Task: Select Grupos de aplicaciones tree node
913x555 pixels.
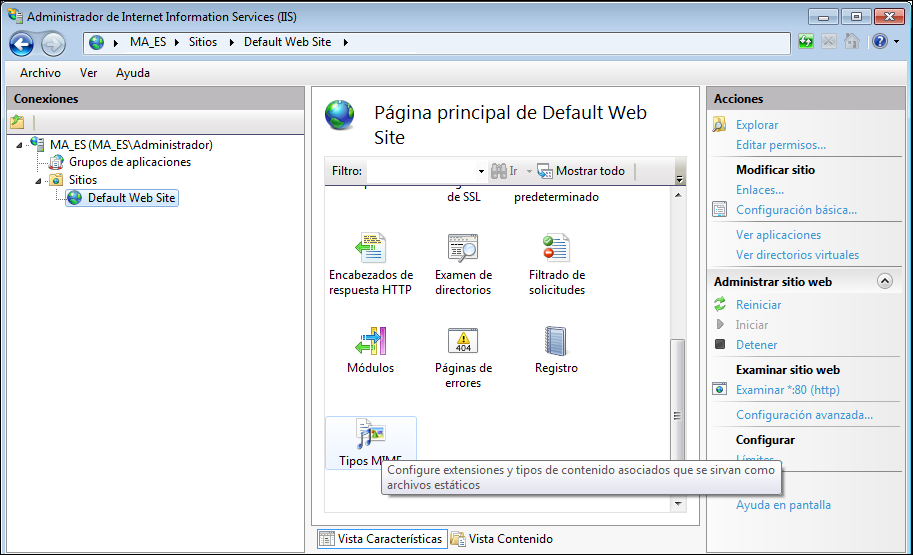Action: pos(129,162)
